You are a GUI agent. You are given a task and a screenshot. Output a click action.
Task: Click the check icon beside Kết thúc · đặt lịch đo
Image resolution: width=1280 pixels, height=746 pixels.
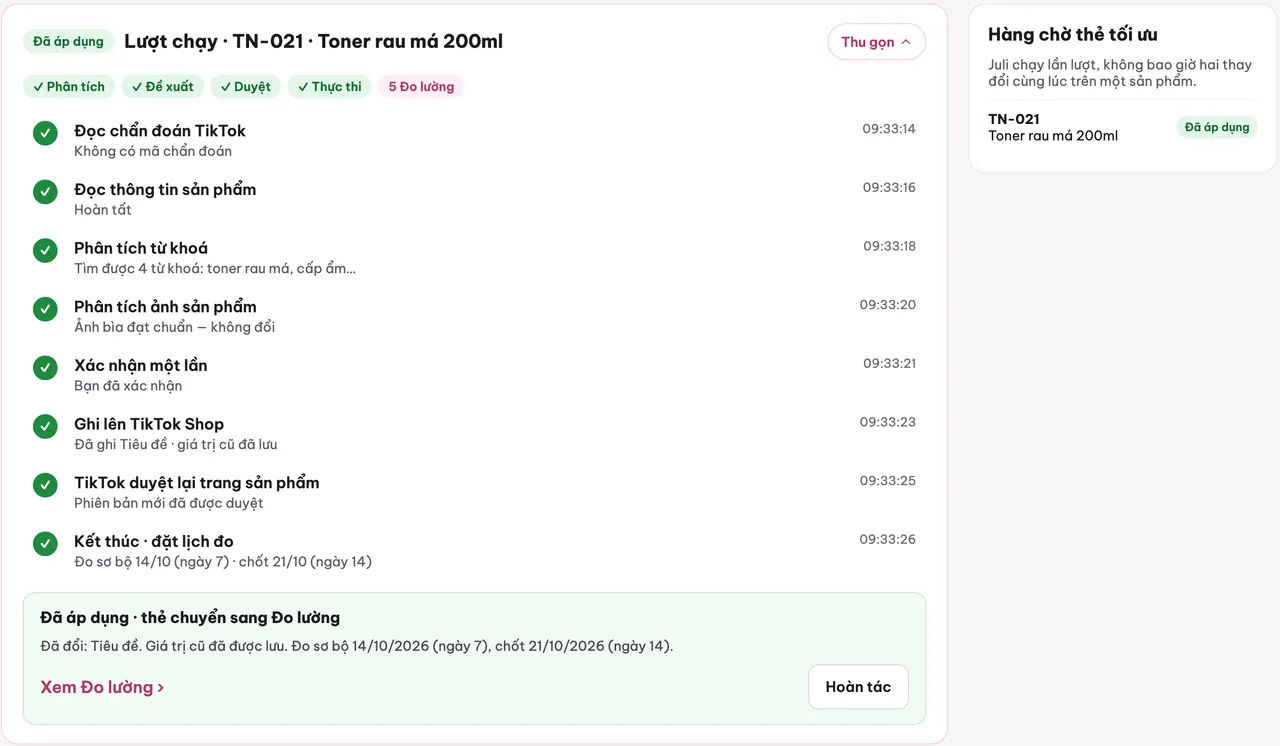pyautogui.click(x=45, y=544)
